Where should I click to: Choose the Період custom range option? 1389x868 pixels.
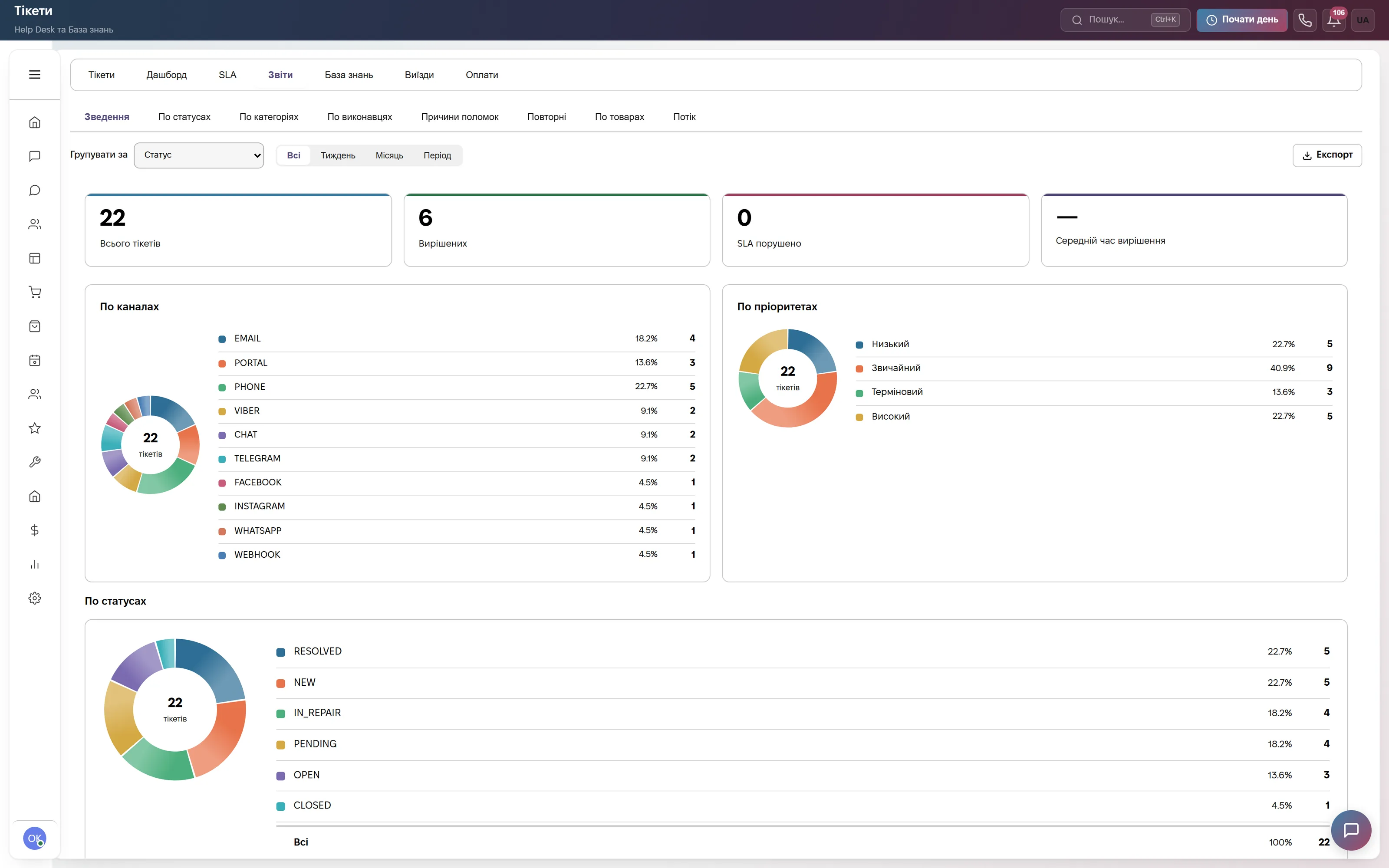coord(438,155)
